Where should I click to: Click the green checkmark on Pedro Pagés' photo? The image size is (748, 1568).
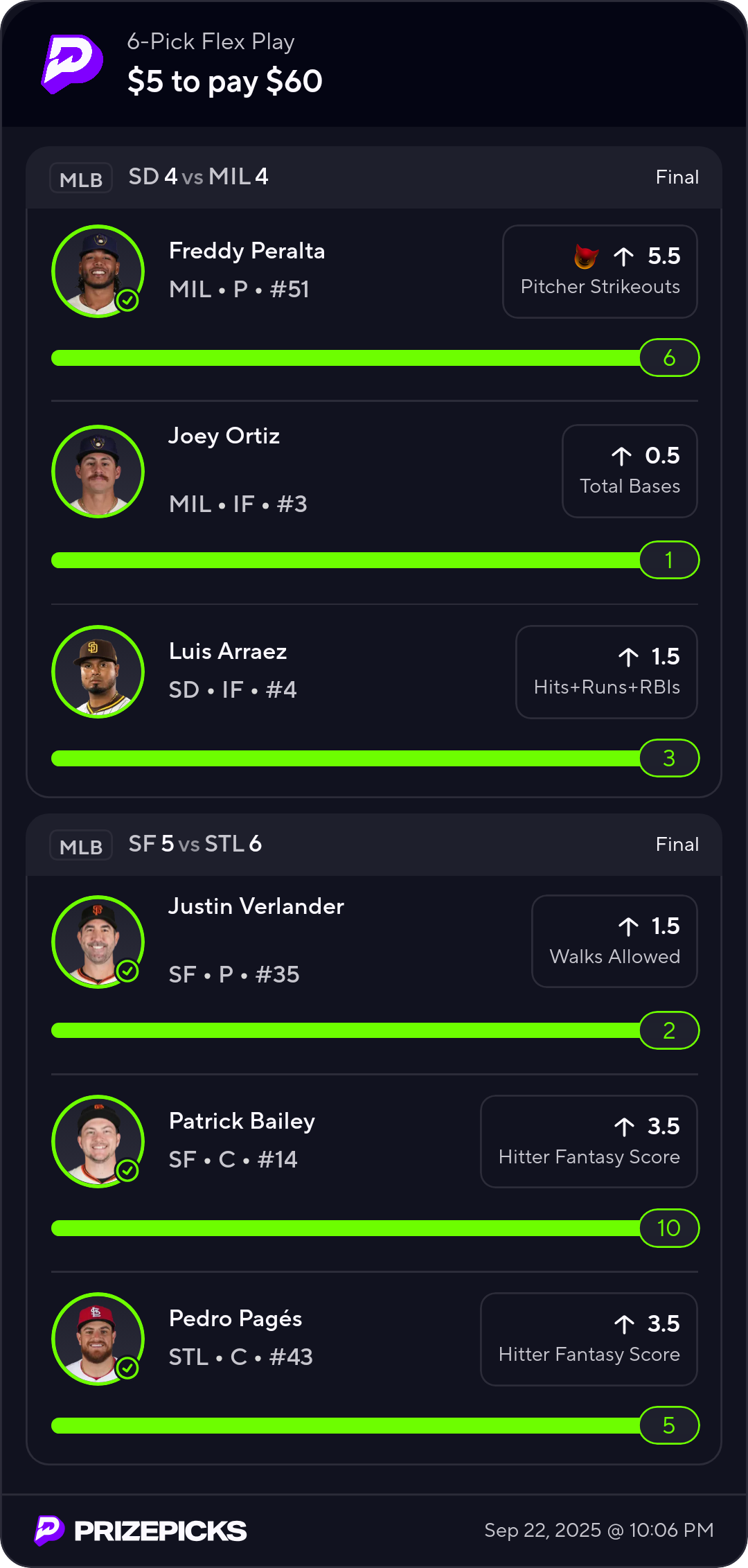127,1368
